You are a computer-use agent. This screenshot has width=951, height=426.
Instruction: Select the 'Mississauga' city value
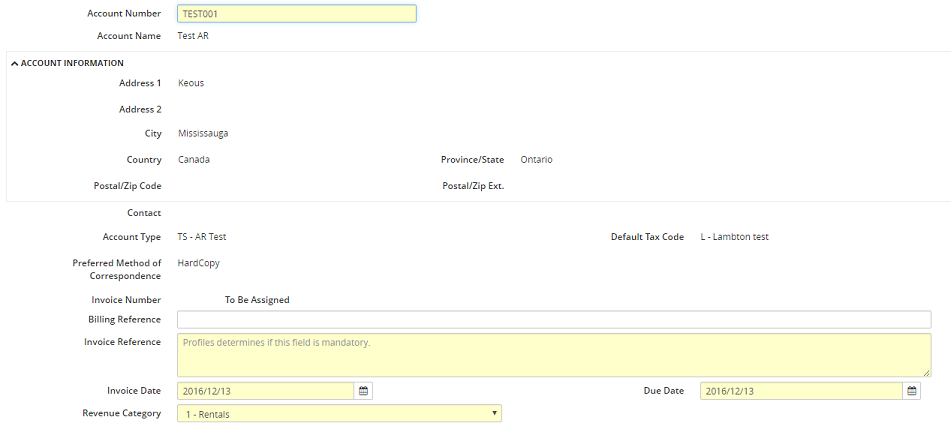click(x=203, y=133)
